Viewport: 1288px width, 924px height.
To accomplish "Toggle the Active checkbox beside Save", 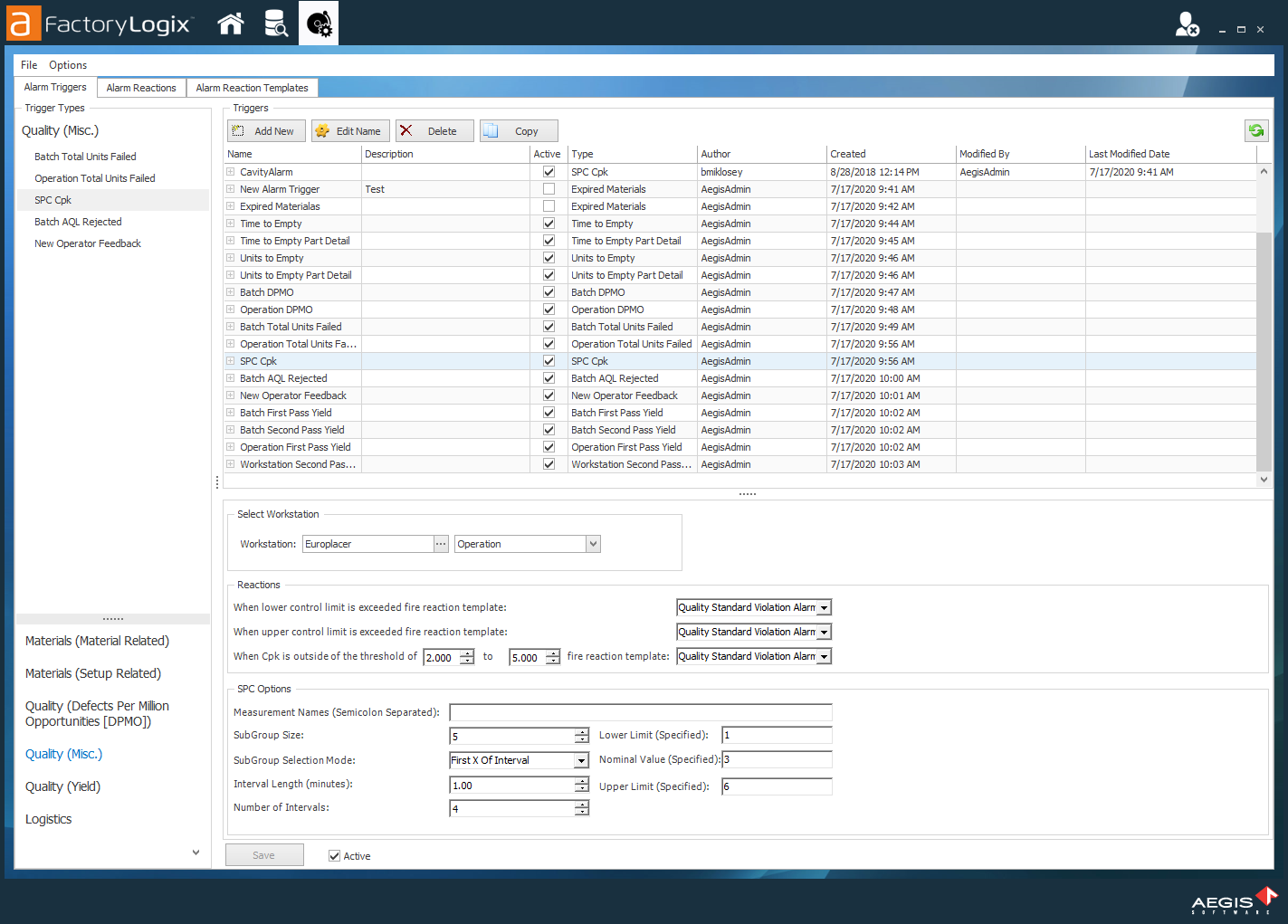I will [x=335, y=856].
